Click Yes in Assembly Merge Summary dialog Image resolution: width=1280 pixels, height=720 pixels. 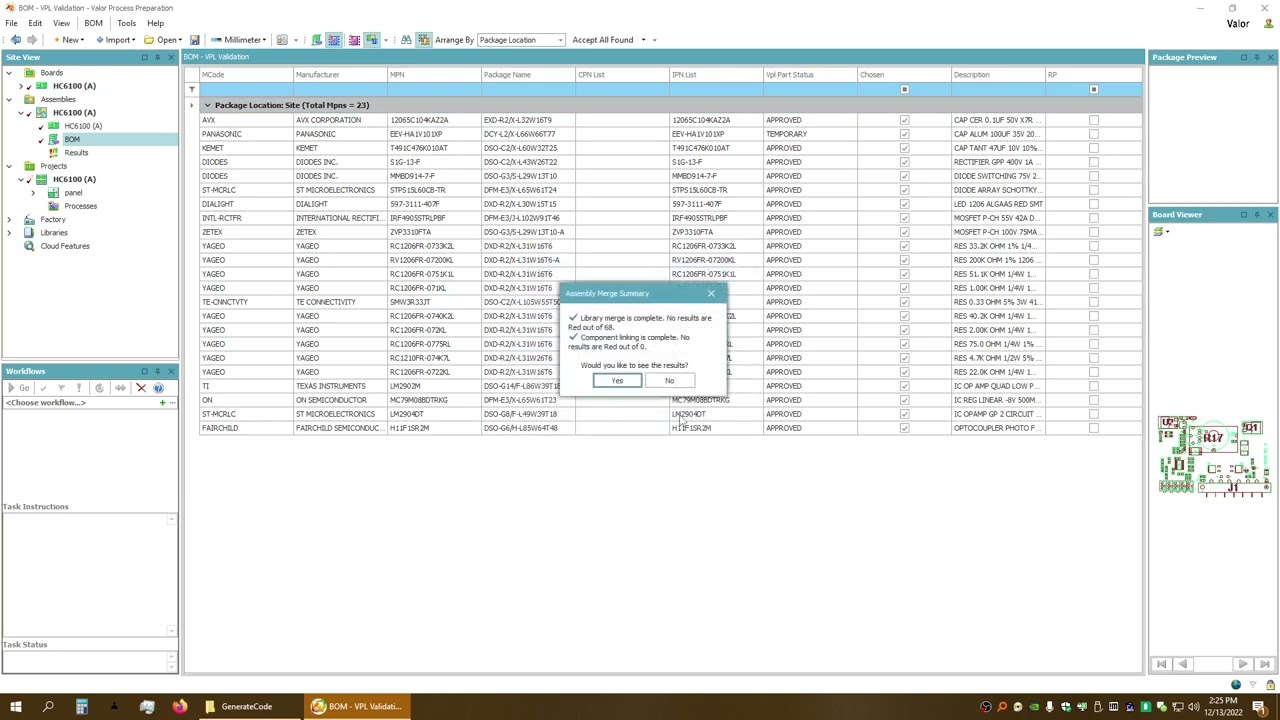[x=617, y=381]
